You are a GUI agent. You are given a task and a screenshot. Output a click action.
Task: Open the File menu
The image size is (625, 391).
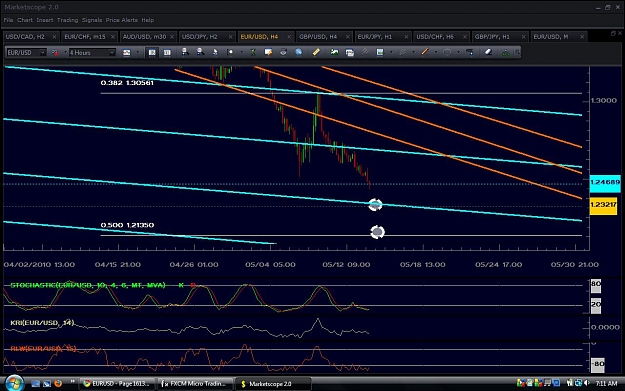(8, 20)
